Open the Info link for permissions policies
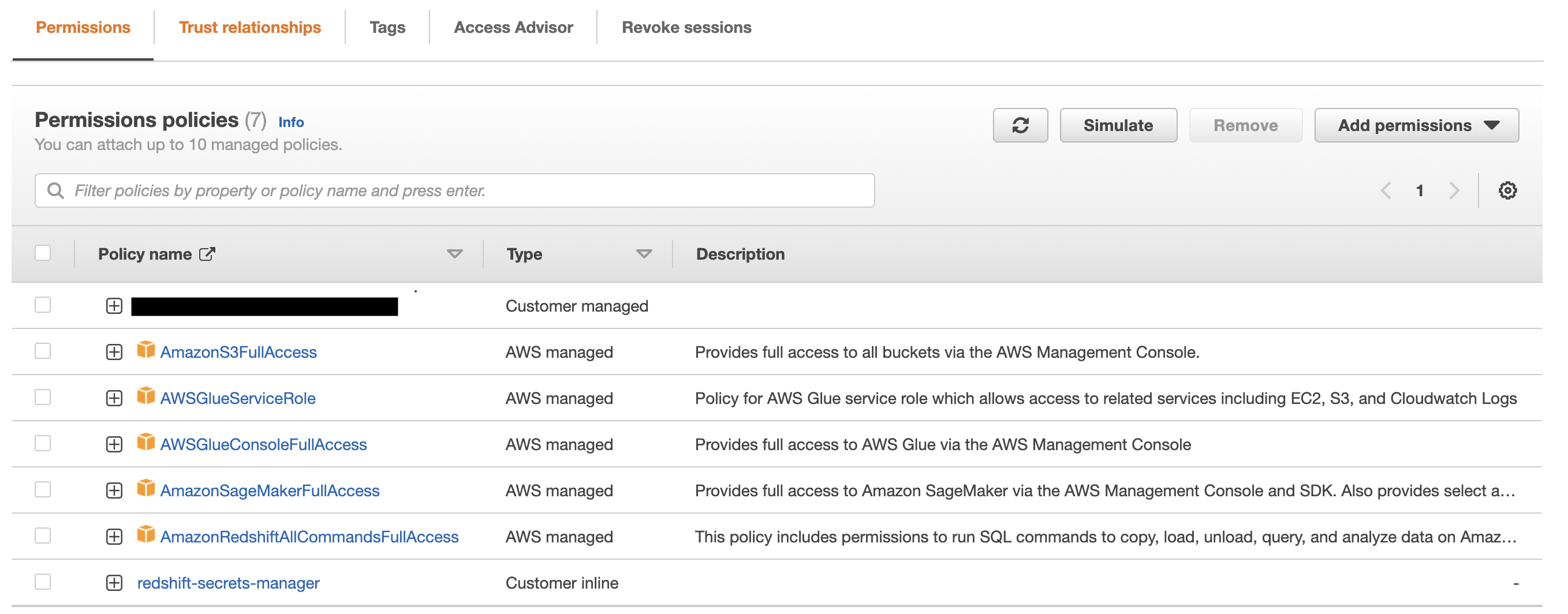Image resolution: width=1568 pixels, height=614 pixels. 290,122
